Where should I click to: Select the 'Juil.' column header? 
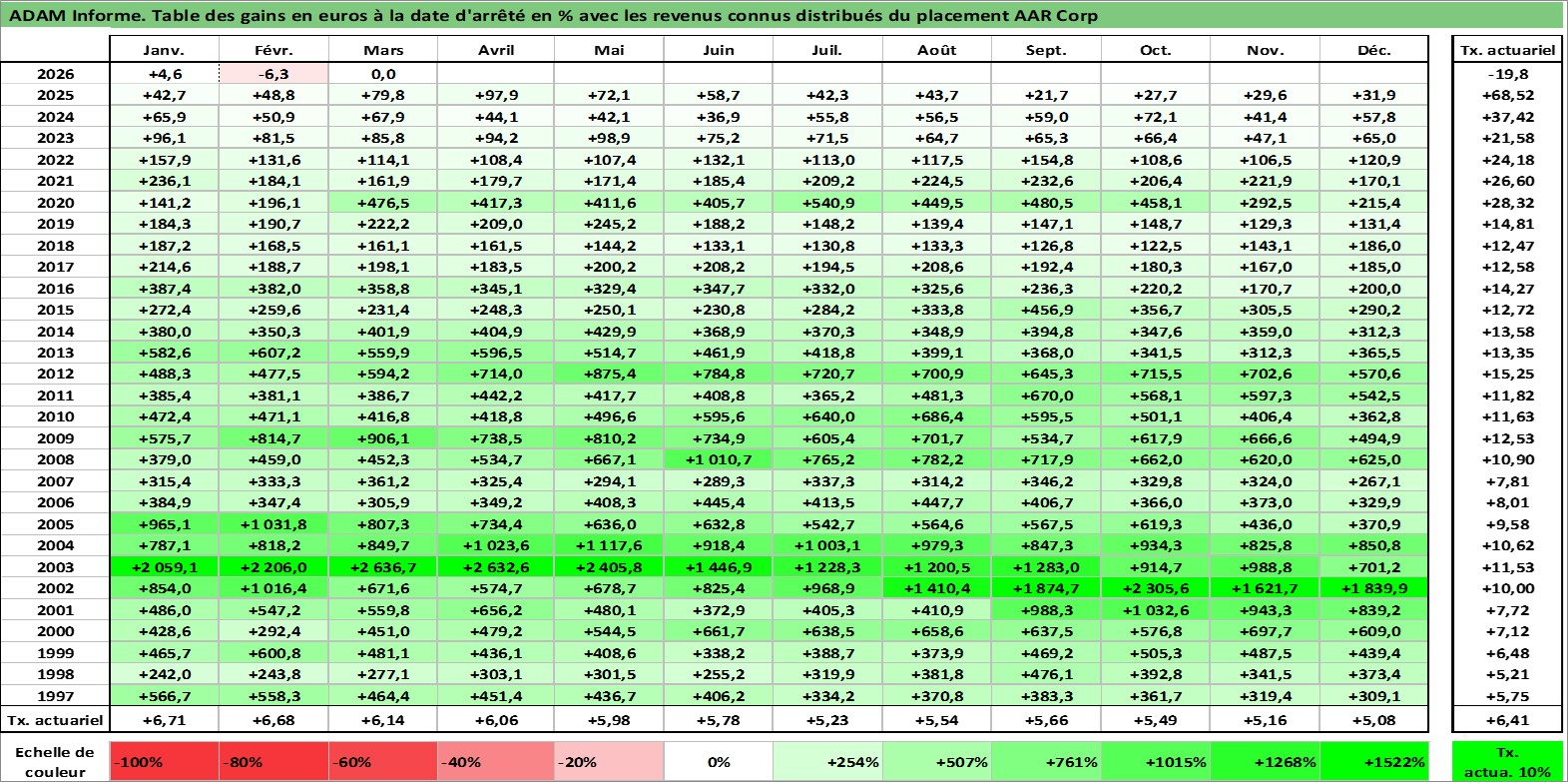(827, 50)
